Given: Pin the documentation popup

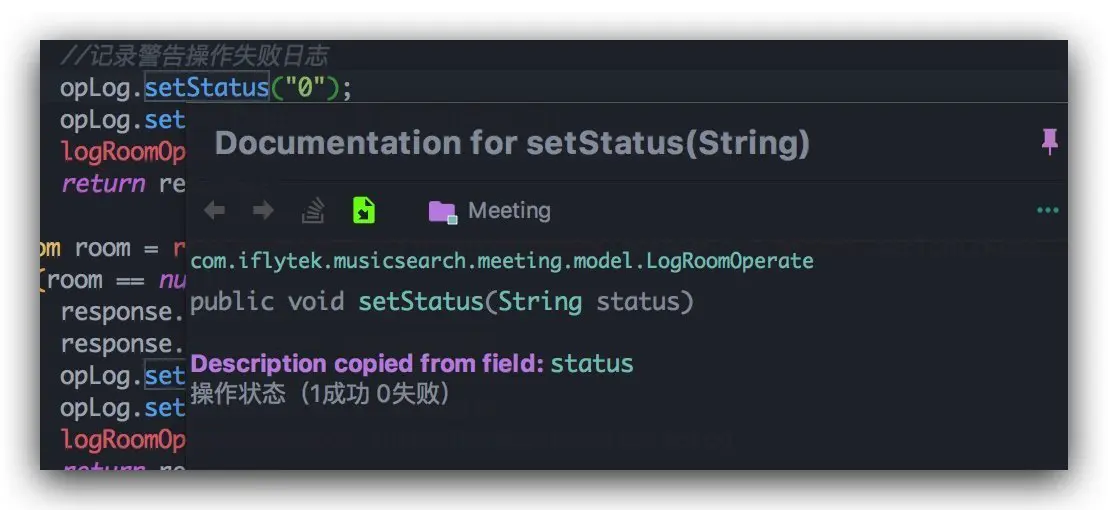Looking at the screenshot, I should [x=1049, y=143].
